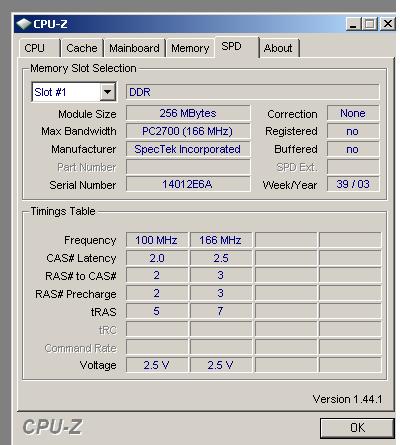Switch to the CPU tab
Screen dimensions: 400x445
tap(35, 48)
